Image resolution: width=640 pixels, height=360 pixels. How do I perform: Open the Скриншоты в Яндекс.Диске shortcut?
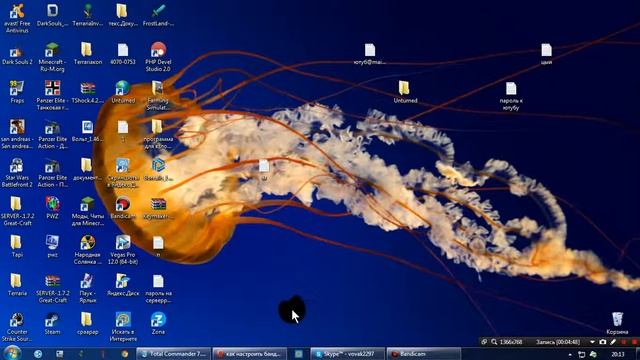[x=122, y=172]
